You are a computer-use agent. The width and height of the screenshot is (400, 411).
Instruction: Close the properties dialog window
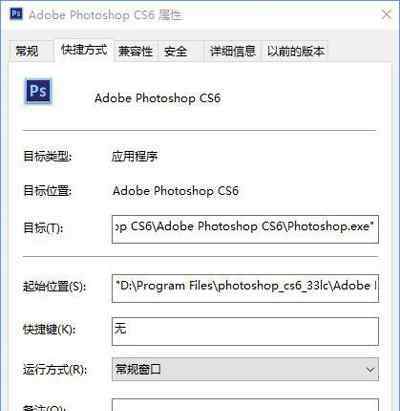[x=386, y=14]
